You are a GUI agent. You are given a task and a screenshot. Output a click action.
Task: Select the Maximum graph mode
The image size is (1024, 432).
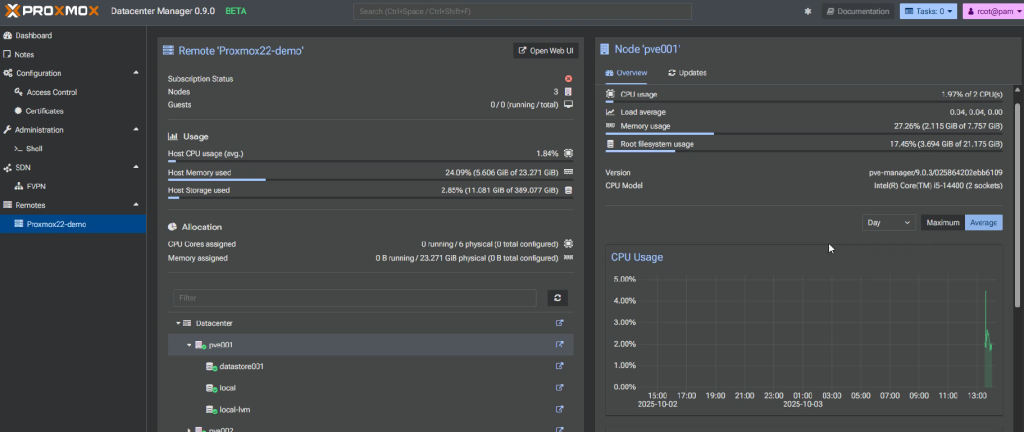click(x=941, y=223)
